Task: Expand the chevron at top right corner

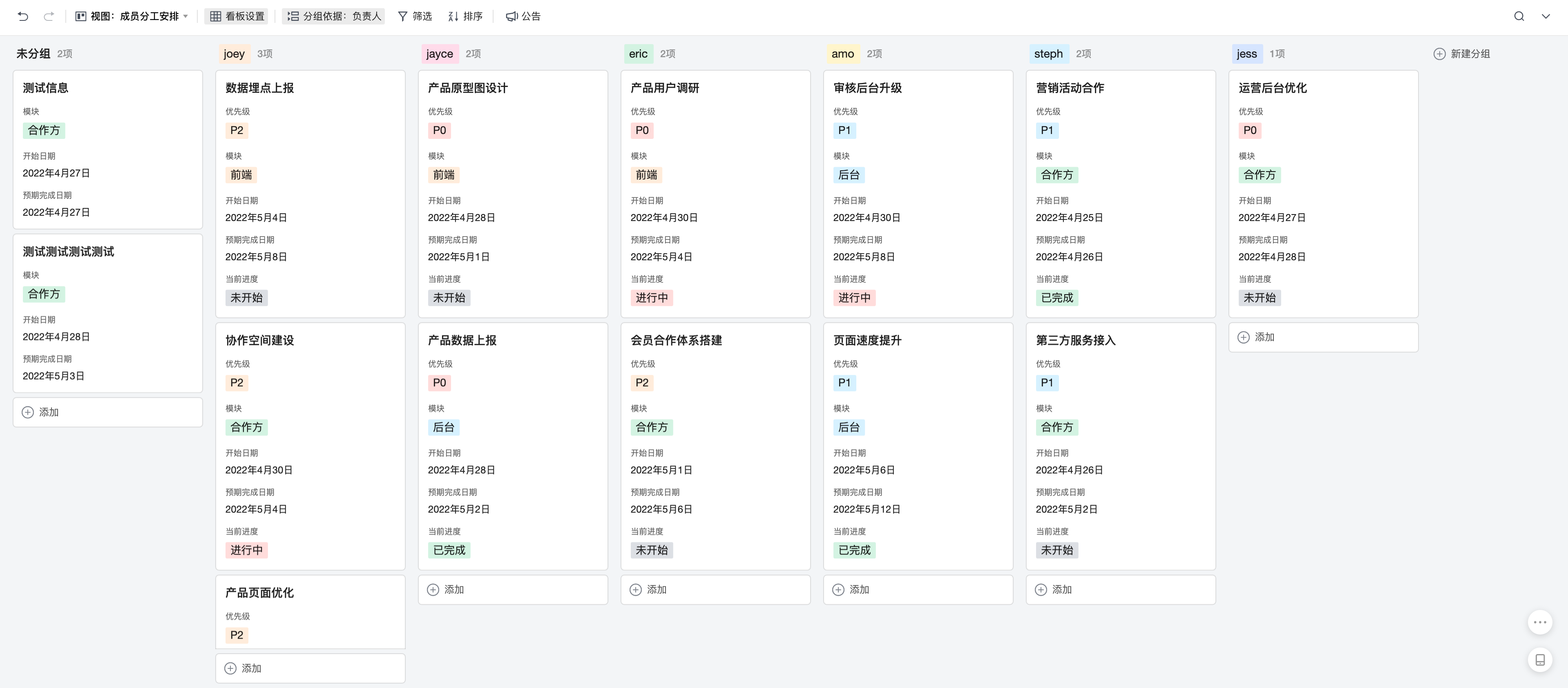Action: click(1546, 16)
